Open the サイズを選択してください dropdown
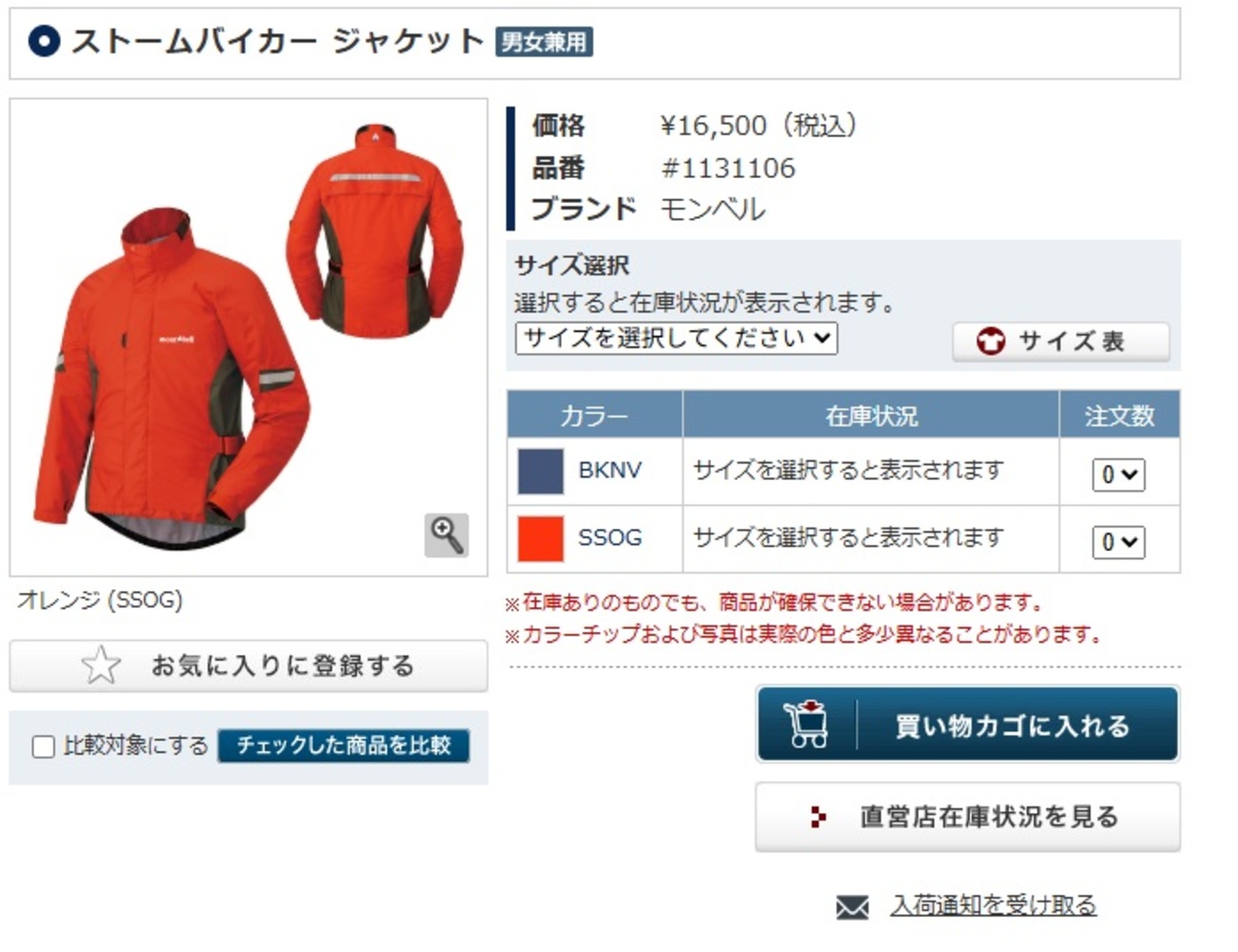Image resolution: width=1238 pixels, height=952 pixels. pyautogui.click(x=676, y=338)
